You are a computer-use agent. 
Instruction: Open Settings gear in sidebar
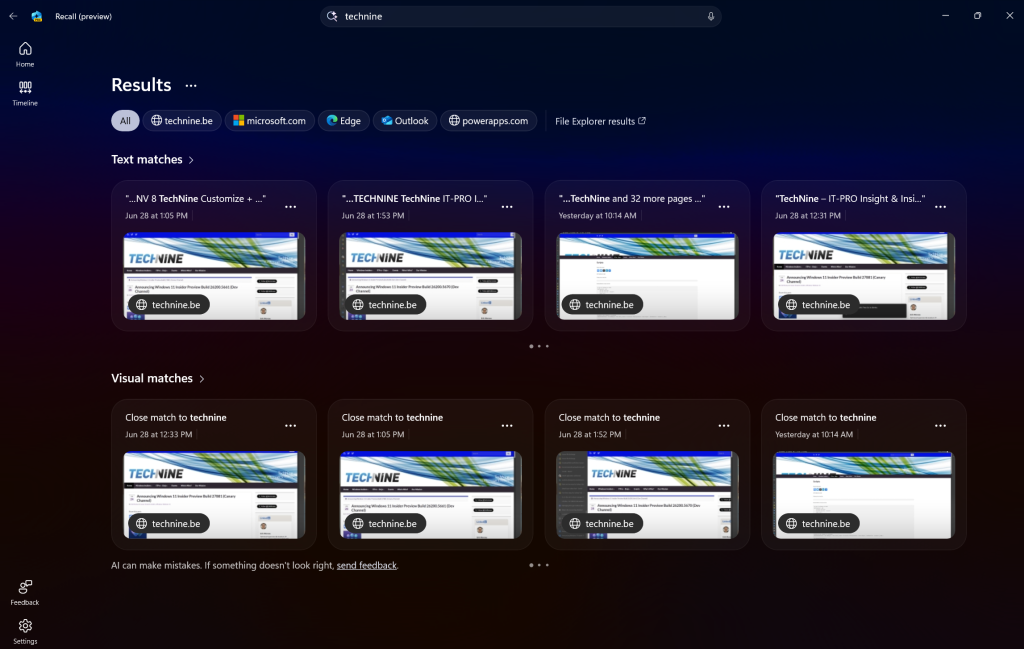click(x=25, y=626)
